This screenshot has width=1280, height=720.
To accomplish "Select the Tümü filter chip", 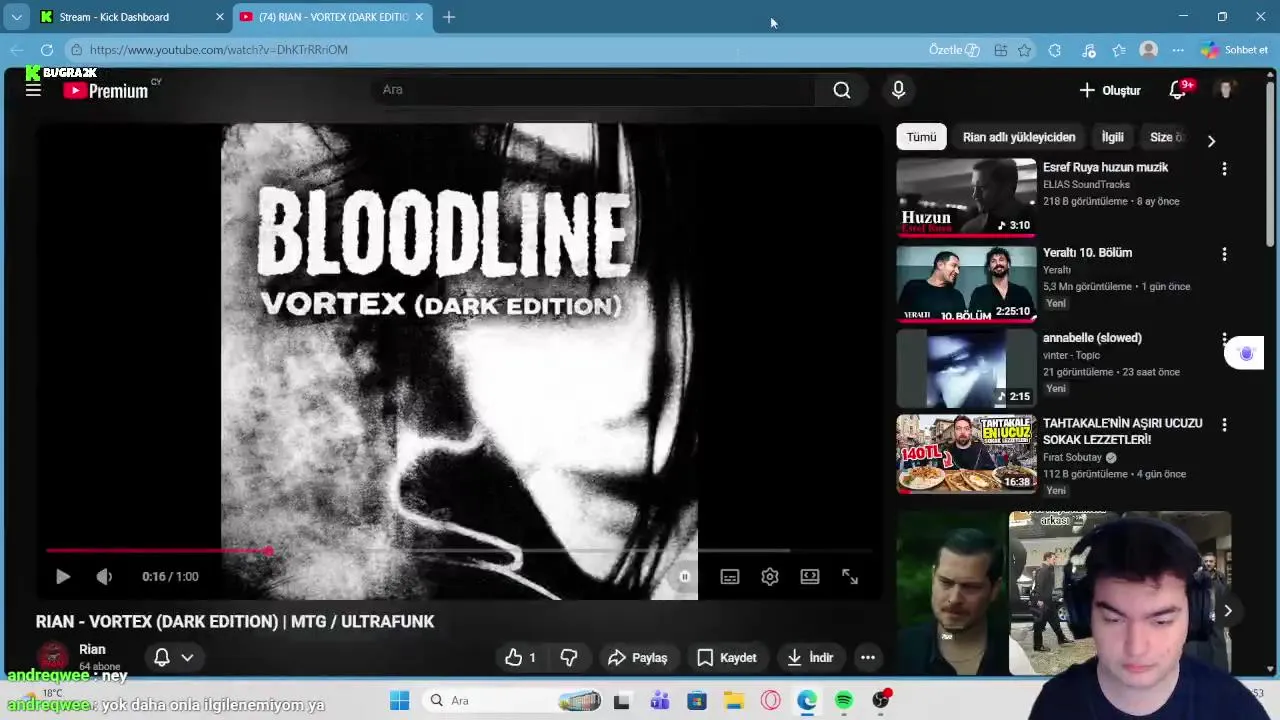I will click(921, 137).
